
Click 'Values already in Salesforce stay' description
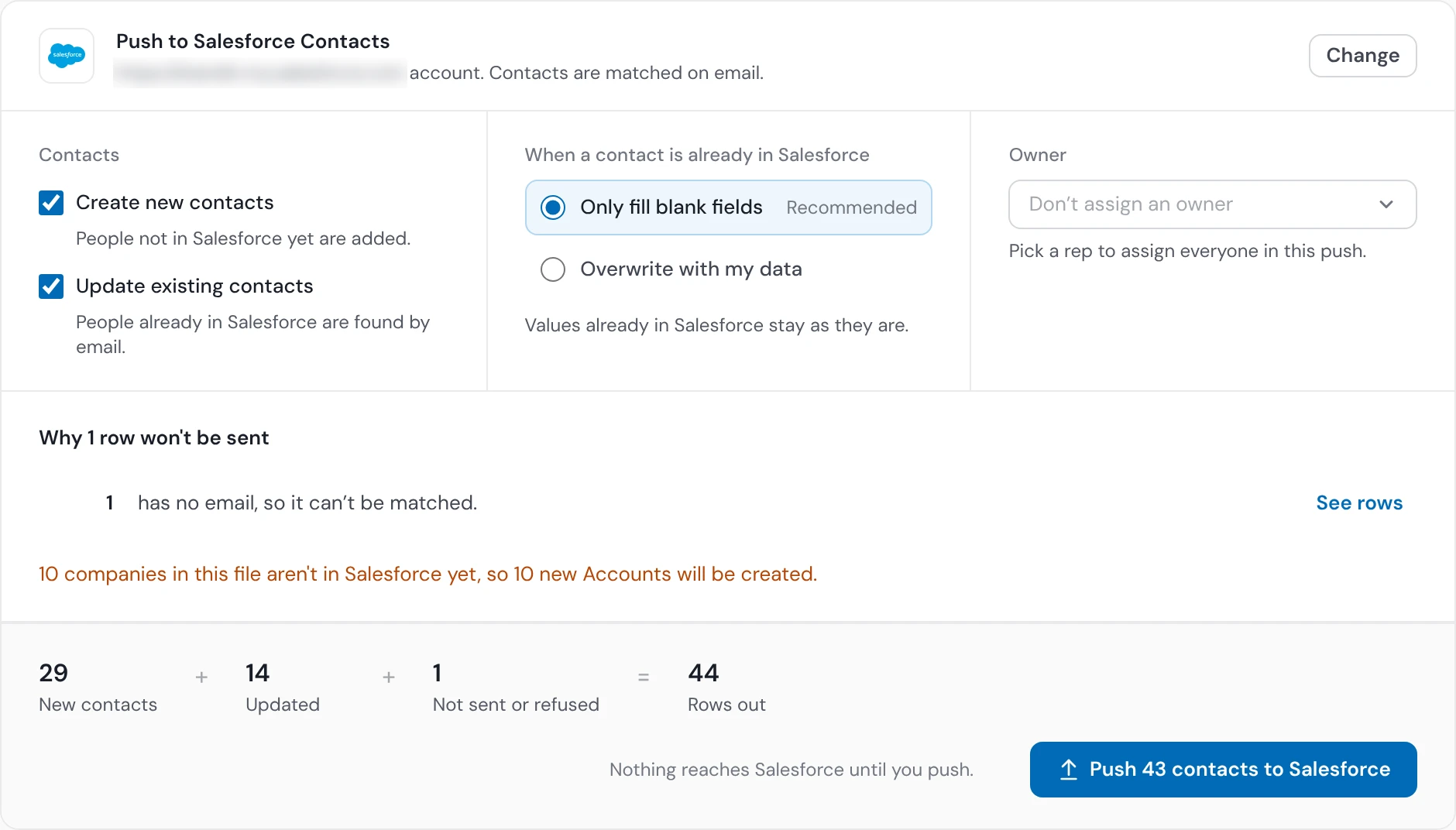click(x=716, y=325)
